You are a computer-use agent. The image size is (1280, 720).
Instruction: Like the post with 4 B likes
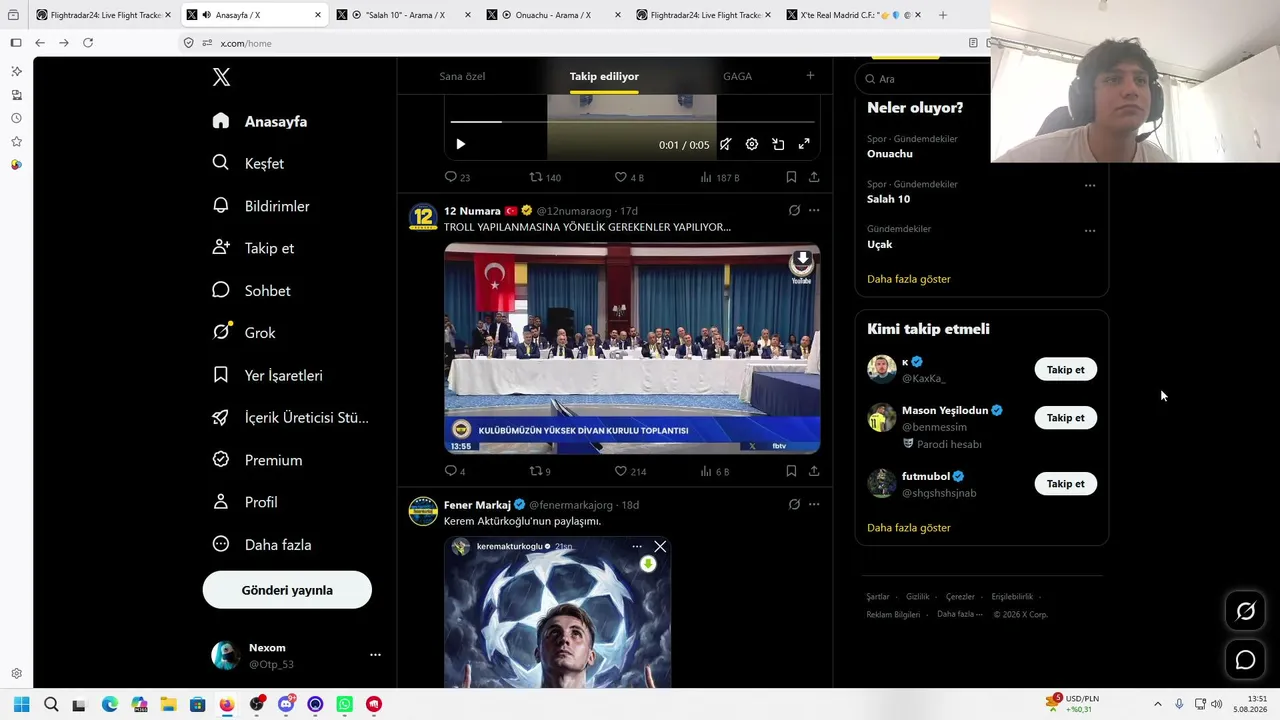click(x=629, y=177)
